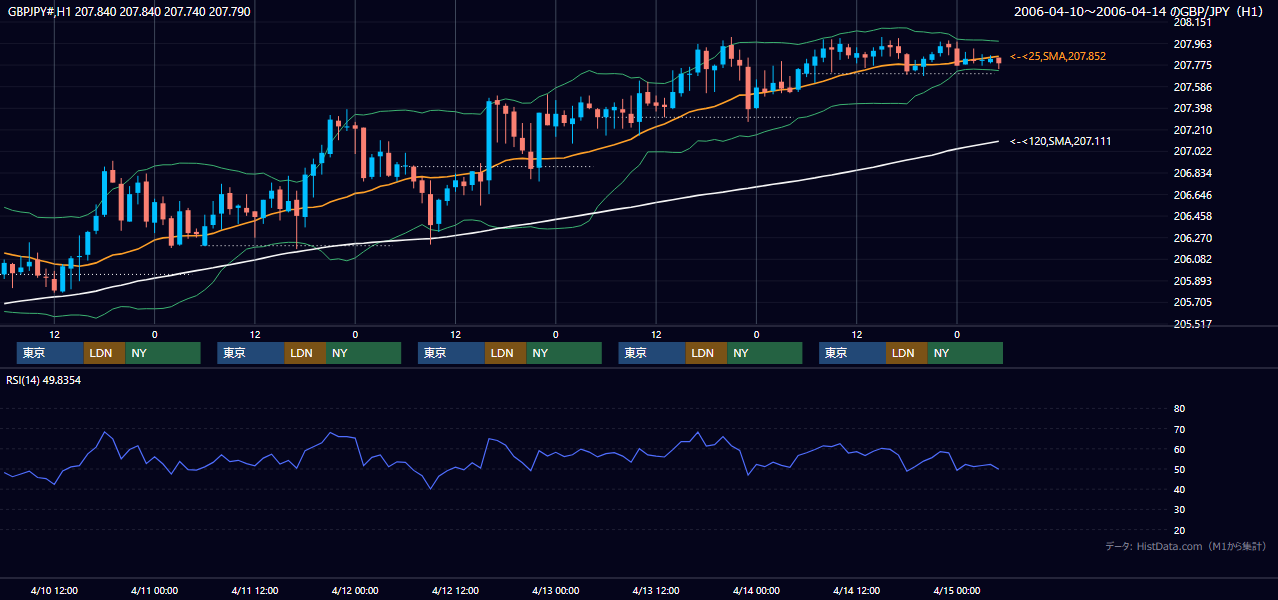Click price axis value 205.893
This screenshot has height=600, width=1278.
[1192, 281]
